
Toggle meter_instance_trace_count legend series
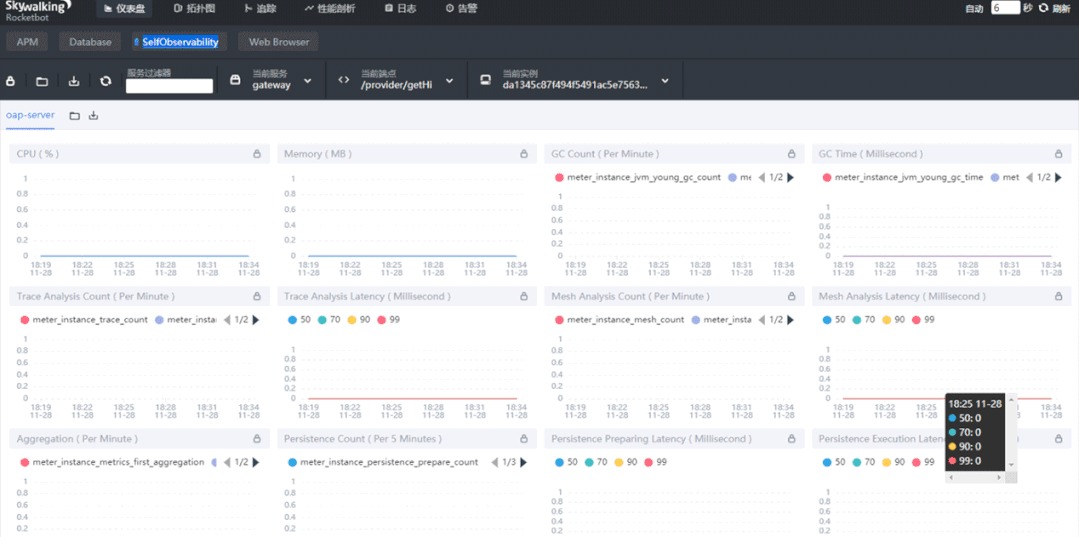(x=84, y=320)
